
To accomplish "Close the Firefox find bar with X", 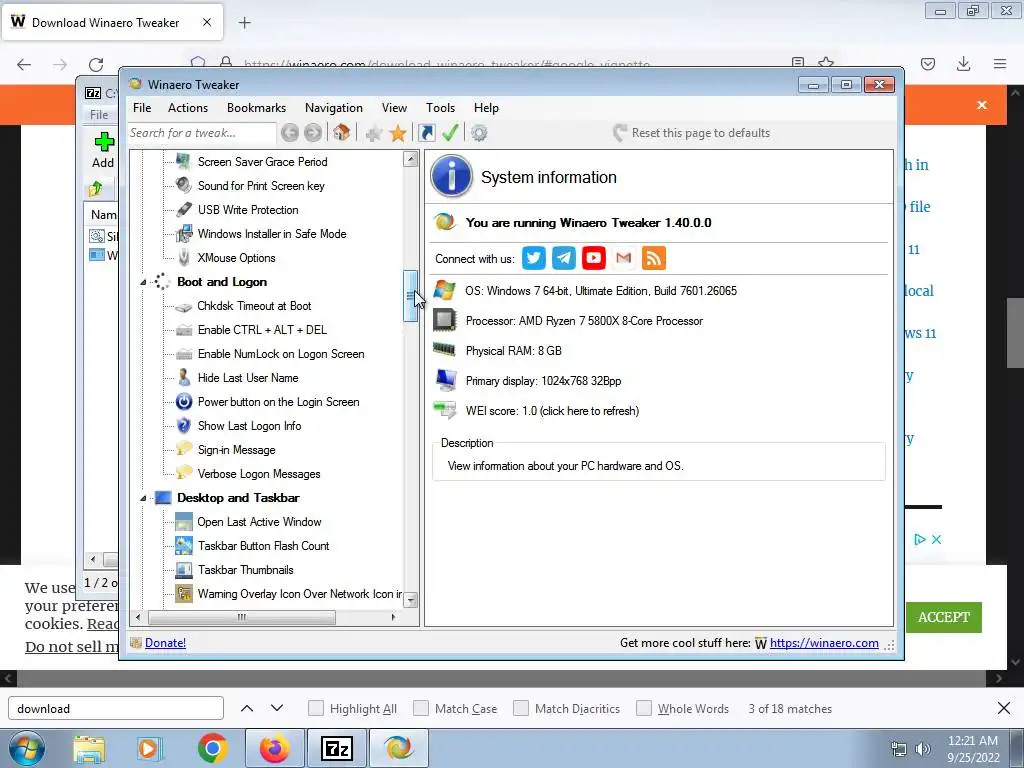I will 1004,708.
